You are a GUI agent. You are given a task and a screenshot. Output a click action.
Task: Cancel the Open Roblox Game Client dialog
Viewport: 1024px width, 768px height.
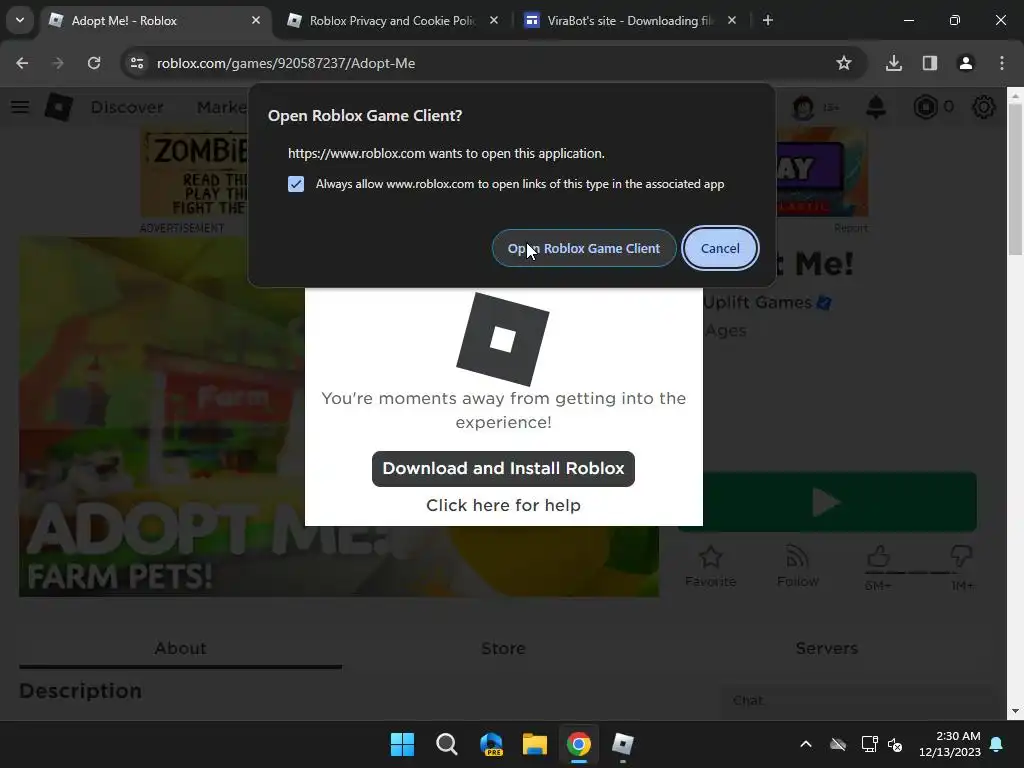click(x=720, y=248)
